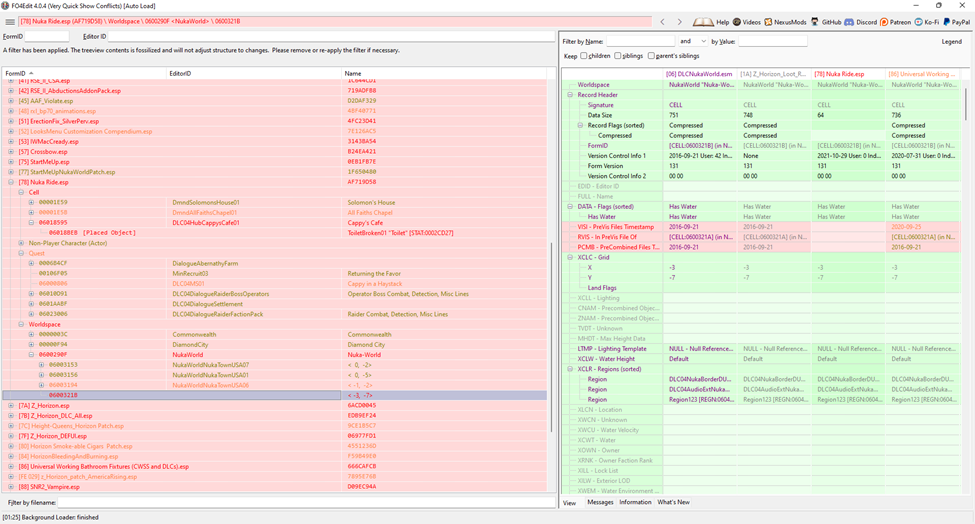This screenshot has width=975, height=524.
Task: Focus the Filter by Name field
Action: (x=640, y=41)
